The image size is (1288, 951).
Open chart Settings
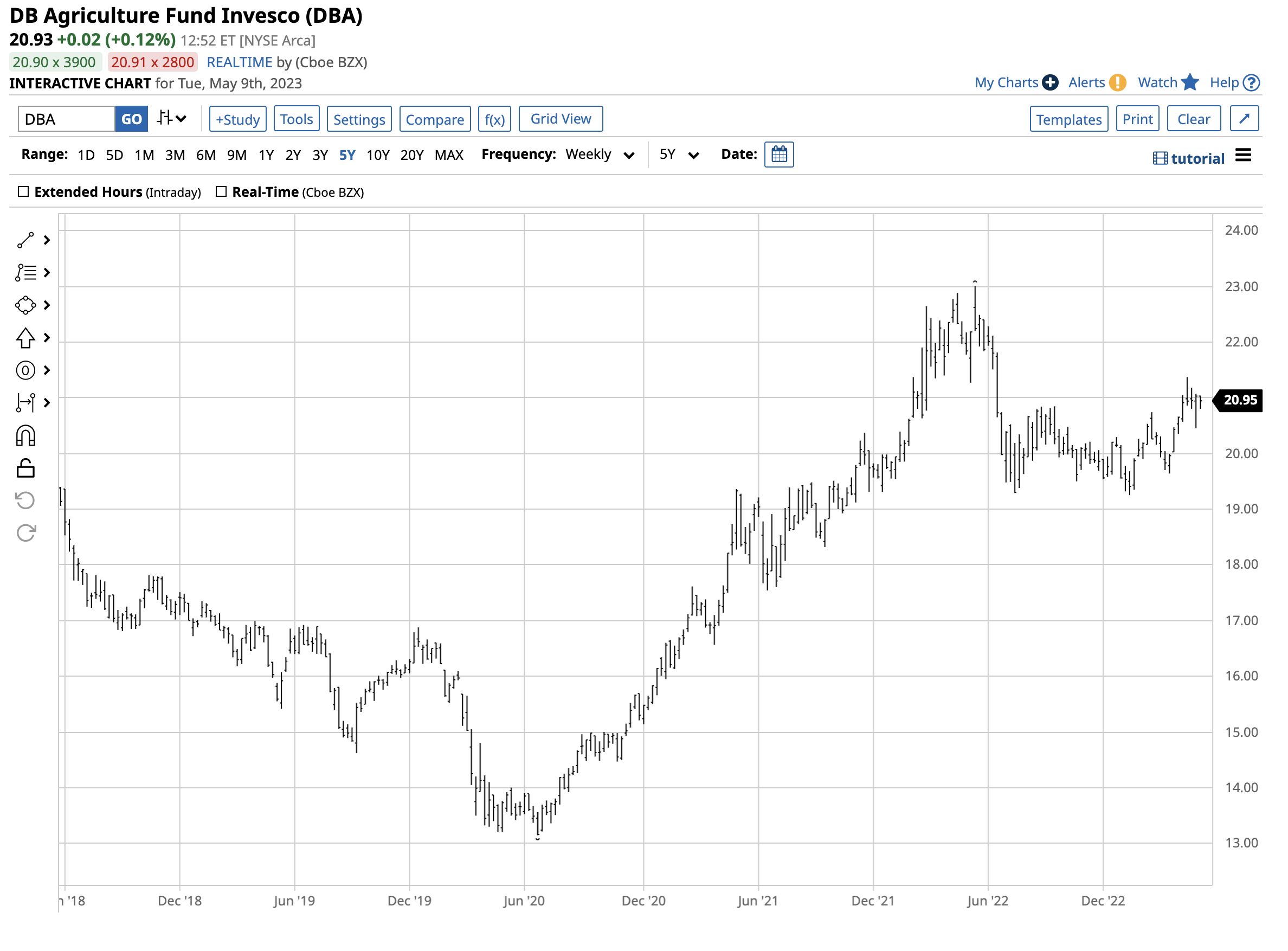click(360, 119)
